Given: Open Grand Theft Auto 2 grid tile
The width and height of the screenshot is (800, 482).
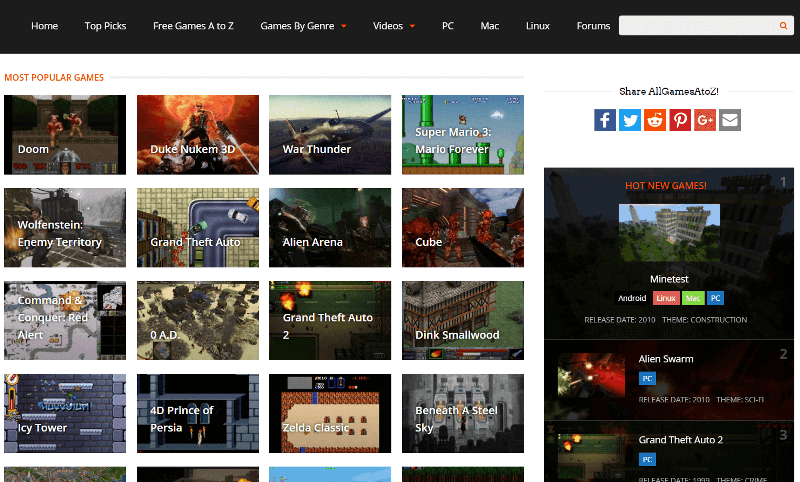Looking at the screenshot, I should pos(330,320).
